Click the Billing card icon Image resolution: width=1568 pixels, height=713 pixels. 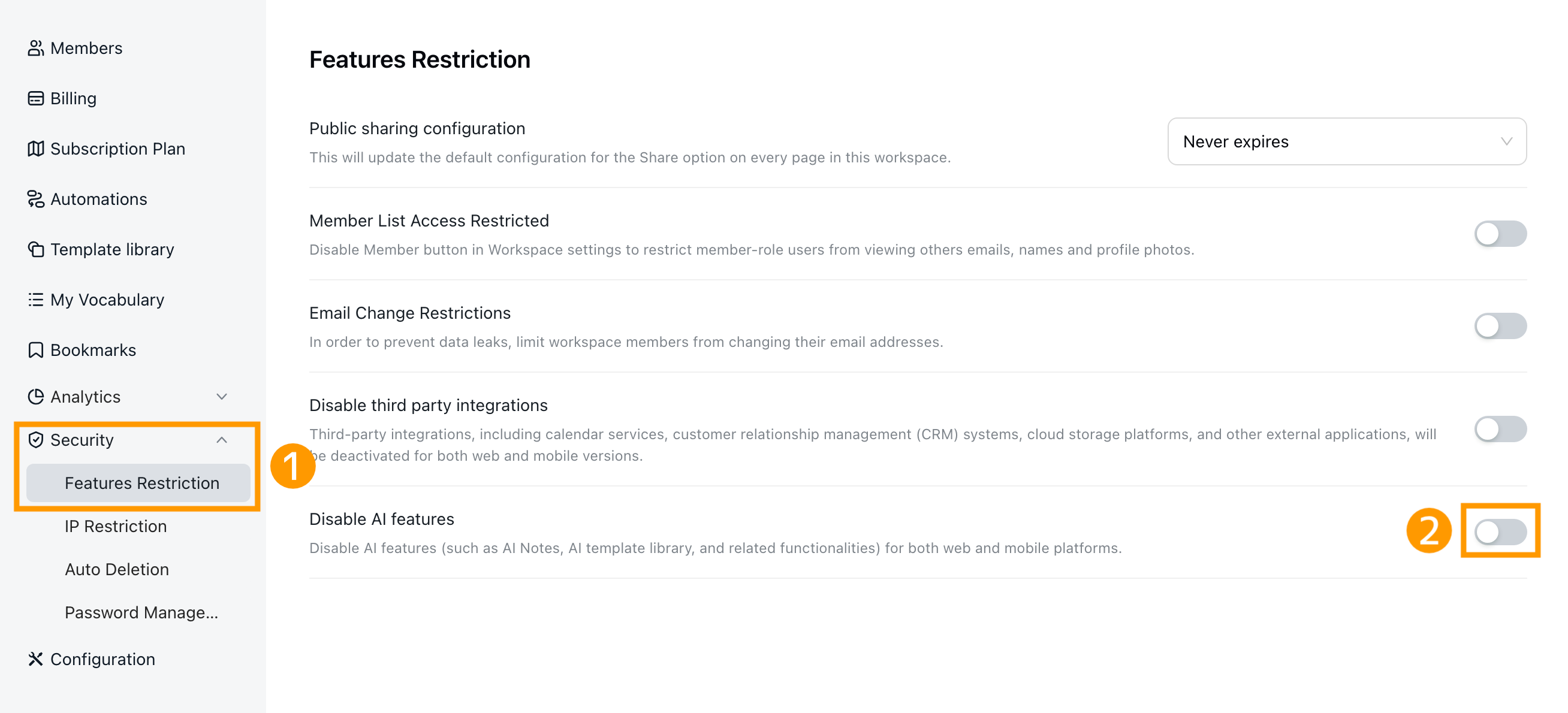point(35,98)
